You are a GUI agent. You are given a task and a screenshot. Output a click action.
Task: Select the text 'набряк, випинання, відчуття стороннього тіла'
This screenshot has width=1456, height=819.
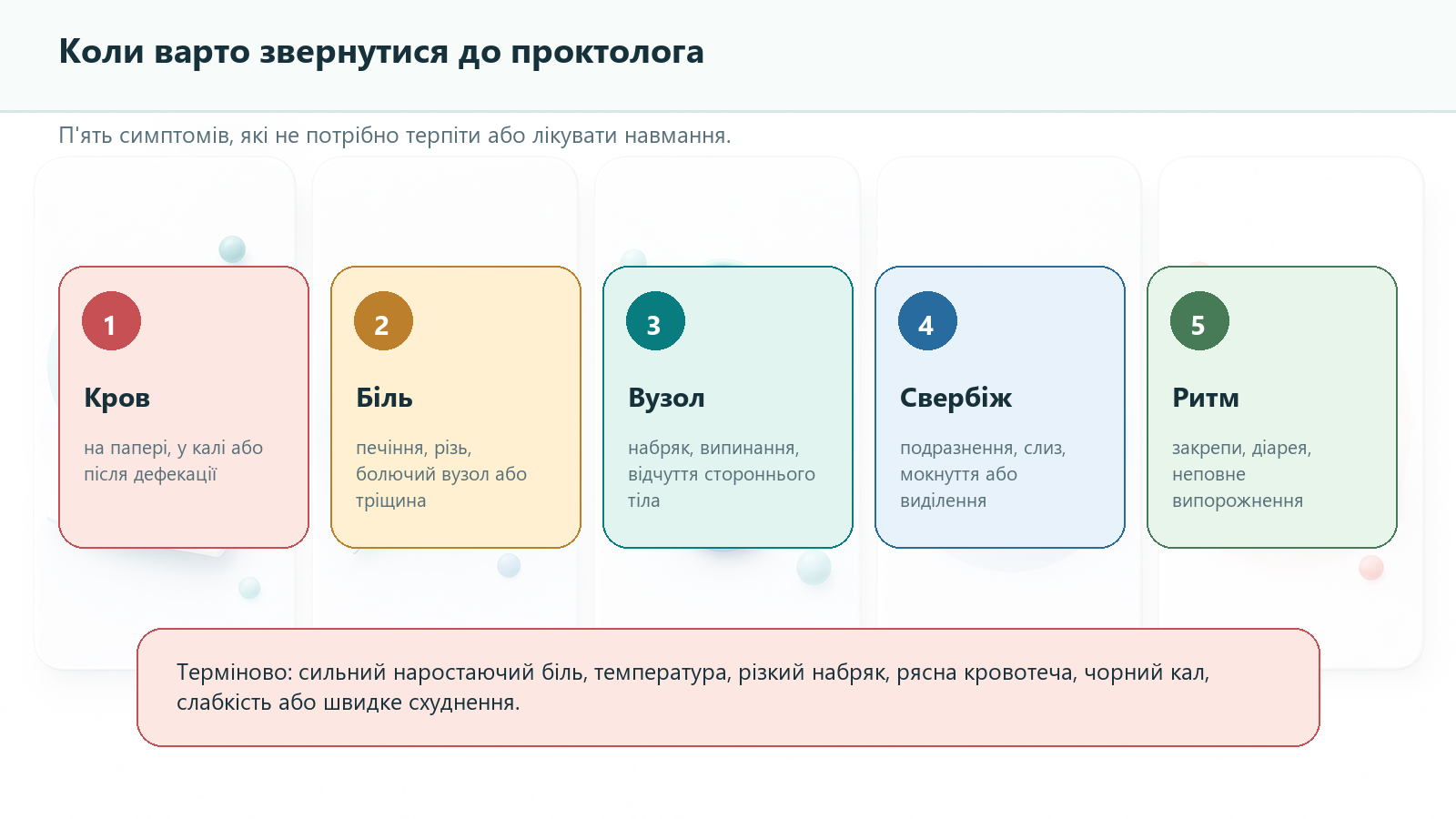[722, 474]
